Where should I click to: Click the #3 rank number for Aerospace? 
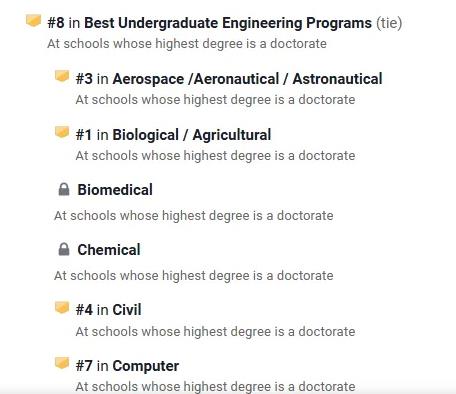point(84,79)
